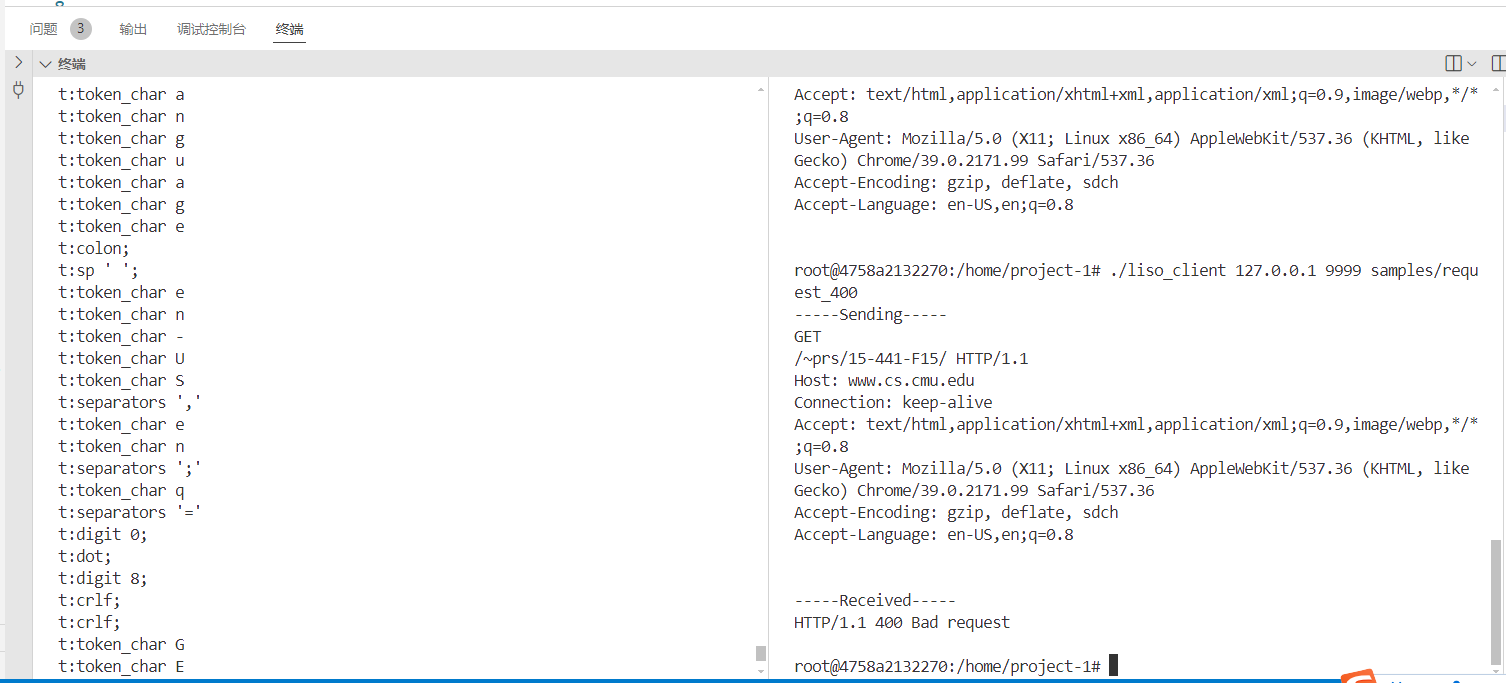Click the Sogou input method icon at bottom
Viewport: 1506px width, 683px height.
click(1356, 677)
